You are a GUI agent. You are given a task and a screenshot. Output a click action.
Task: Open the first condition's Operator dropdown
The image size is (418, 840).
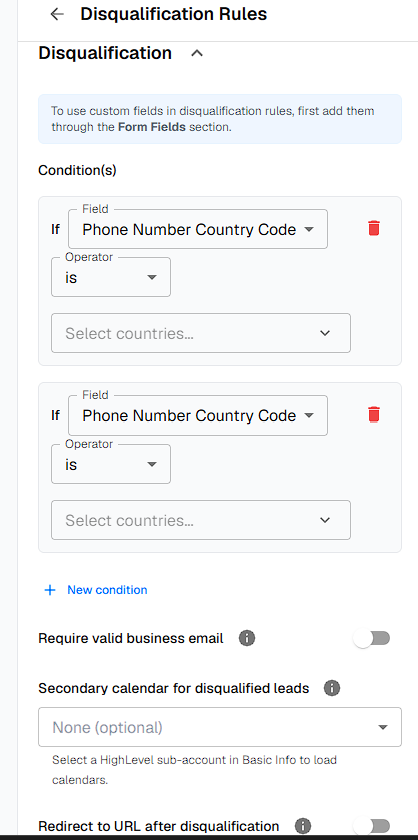tap(111, 278)
